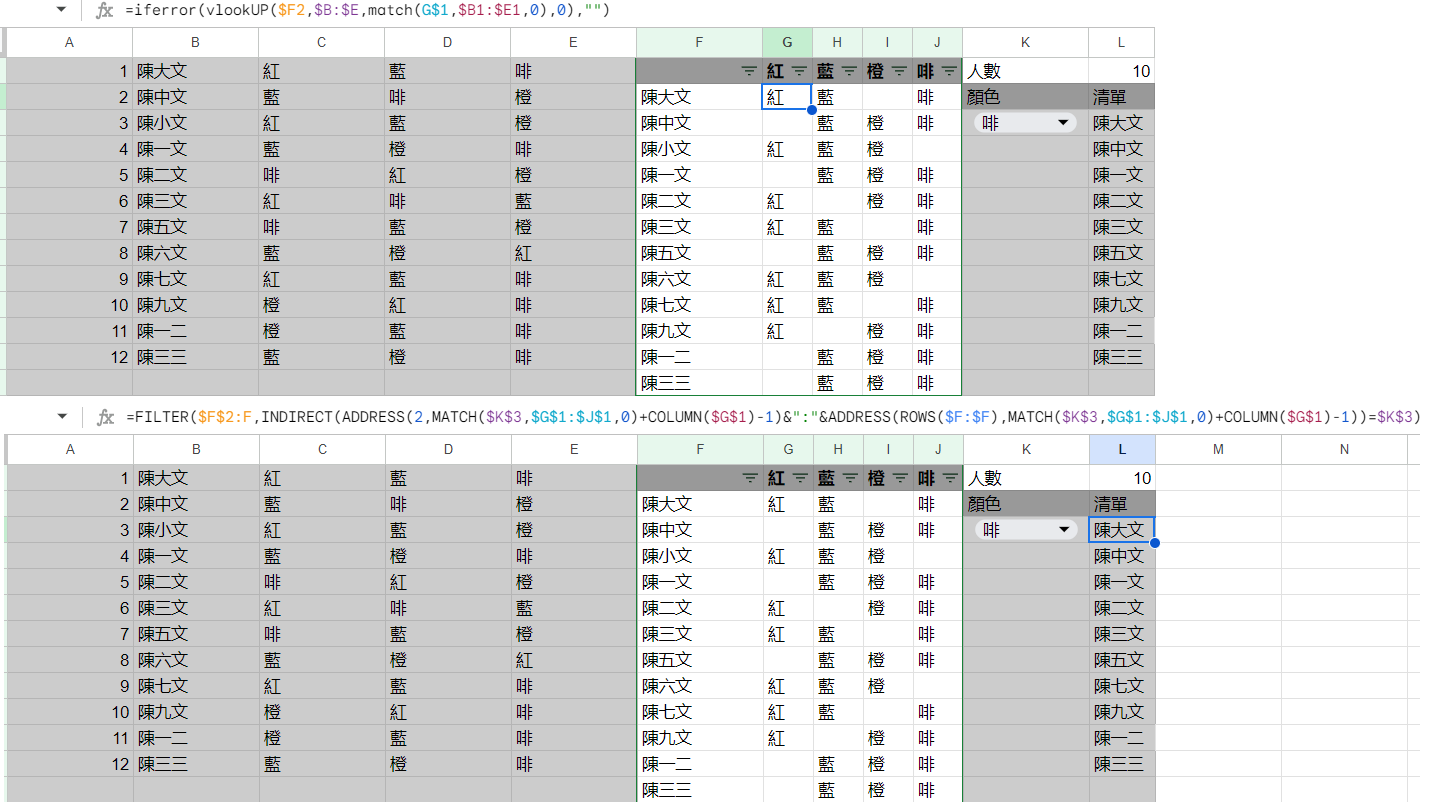Open the 啡 color dropdown in lower sheet
The image size is (1430, 802).
1062,530
